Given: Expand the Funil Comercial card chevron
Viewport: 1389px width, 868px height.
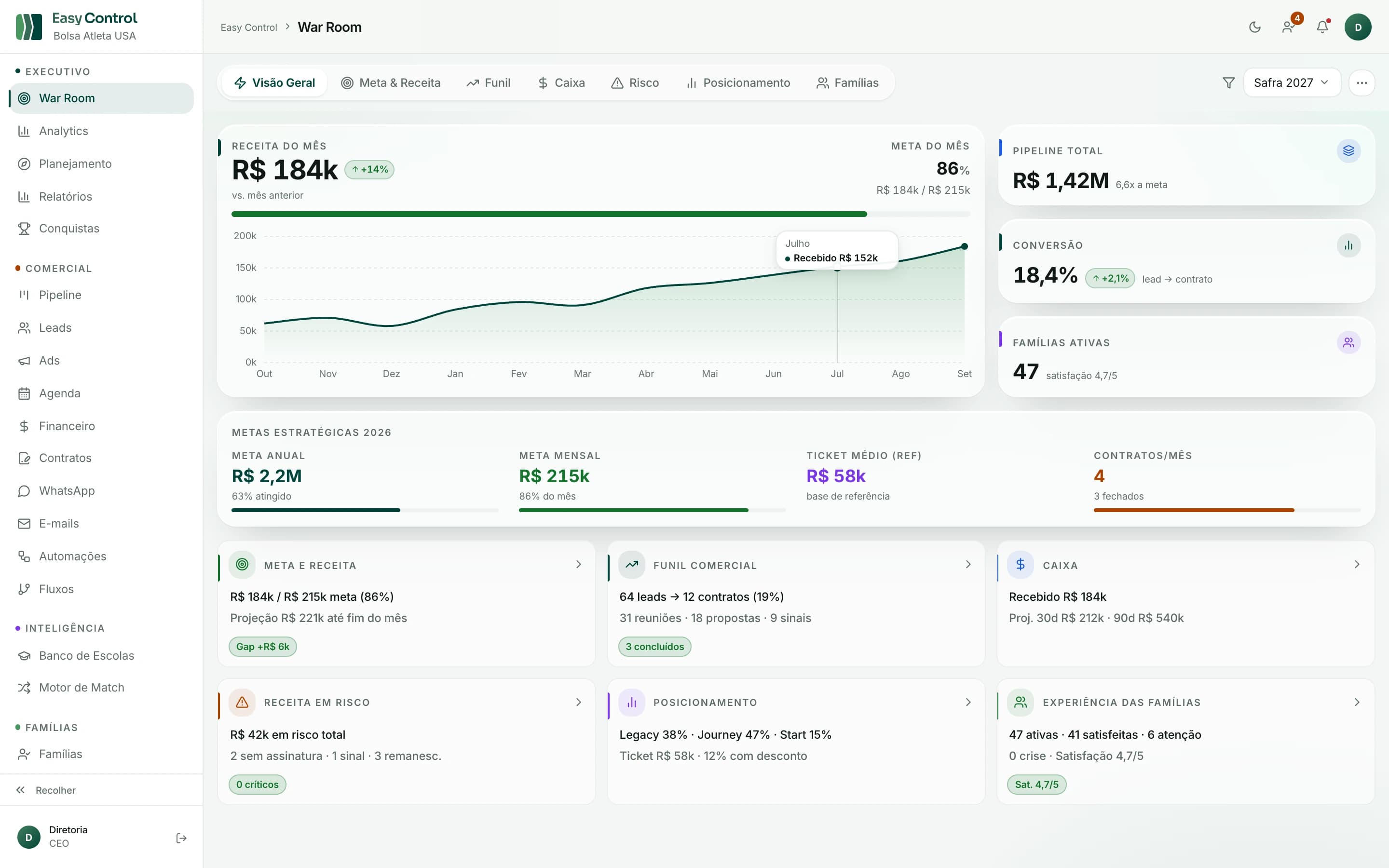Looking at the screenshot, I should [x=968, y=564].
